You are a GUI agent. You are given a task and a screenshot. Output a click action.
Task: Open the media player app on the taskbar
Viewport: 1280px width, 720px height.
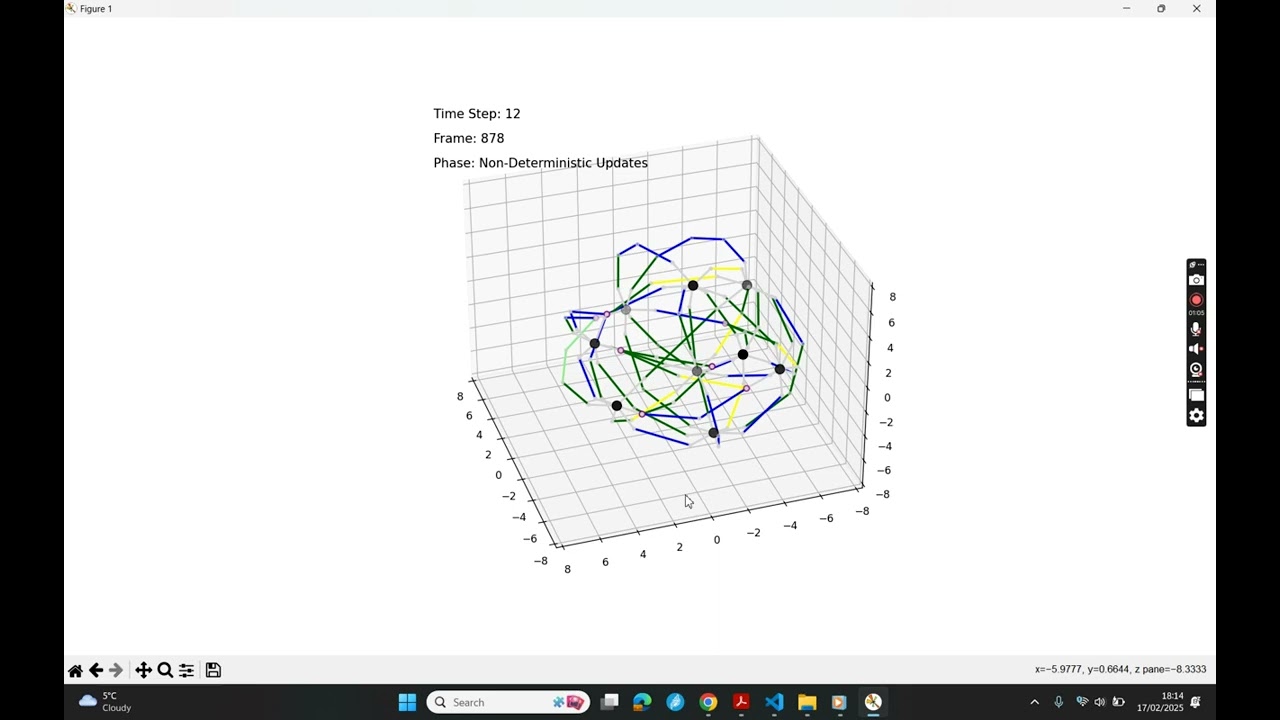[x=839, y=702]
